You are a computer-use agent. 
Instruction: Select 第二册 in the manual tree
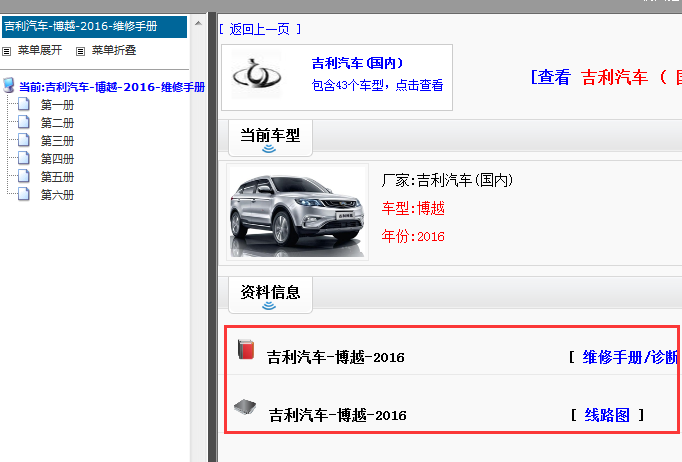tap(57, 123)
